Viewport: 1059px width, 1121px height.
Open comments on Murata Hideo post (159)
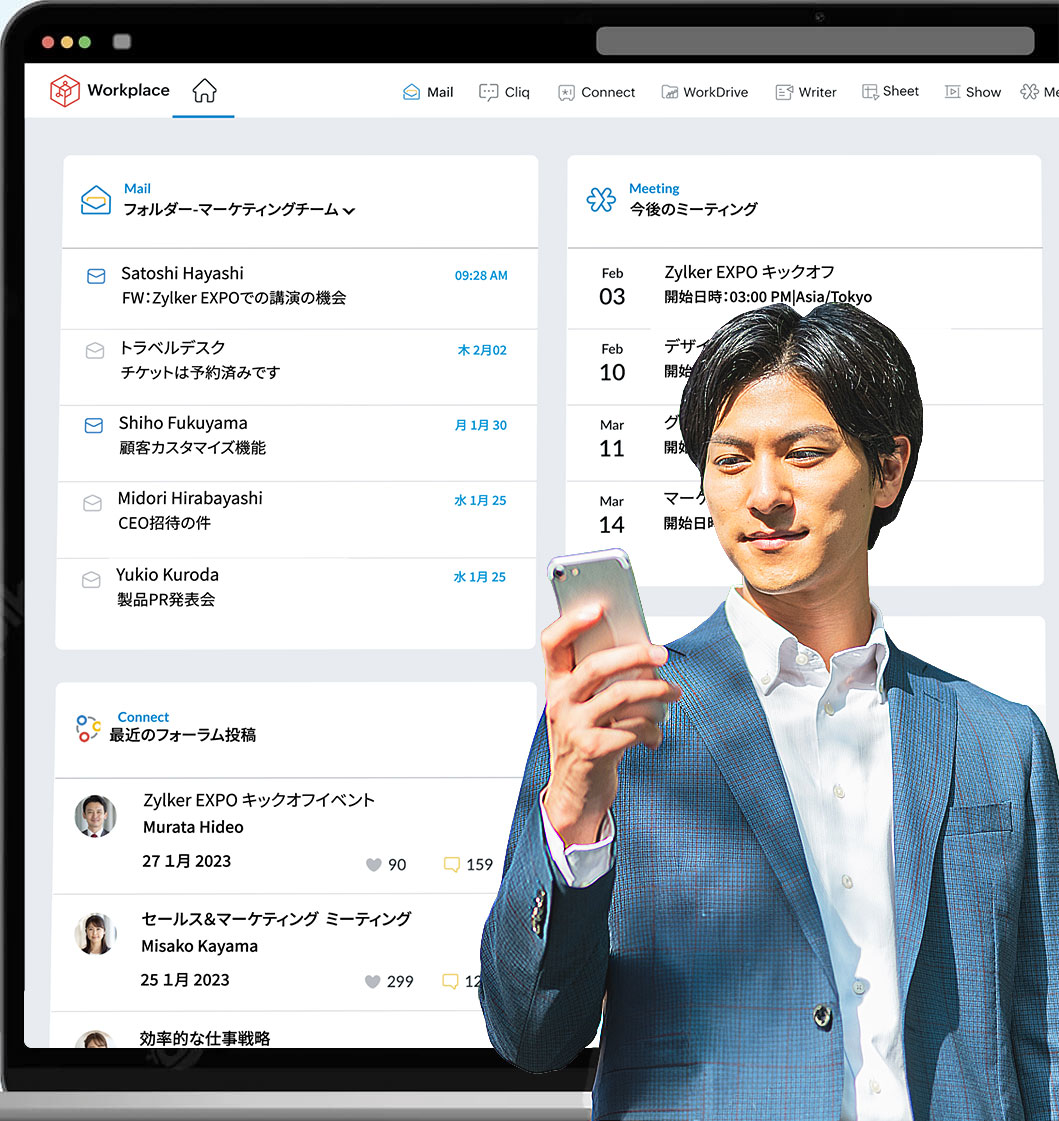pyautogui.click(x=468, y=864)
